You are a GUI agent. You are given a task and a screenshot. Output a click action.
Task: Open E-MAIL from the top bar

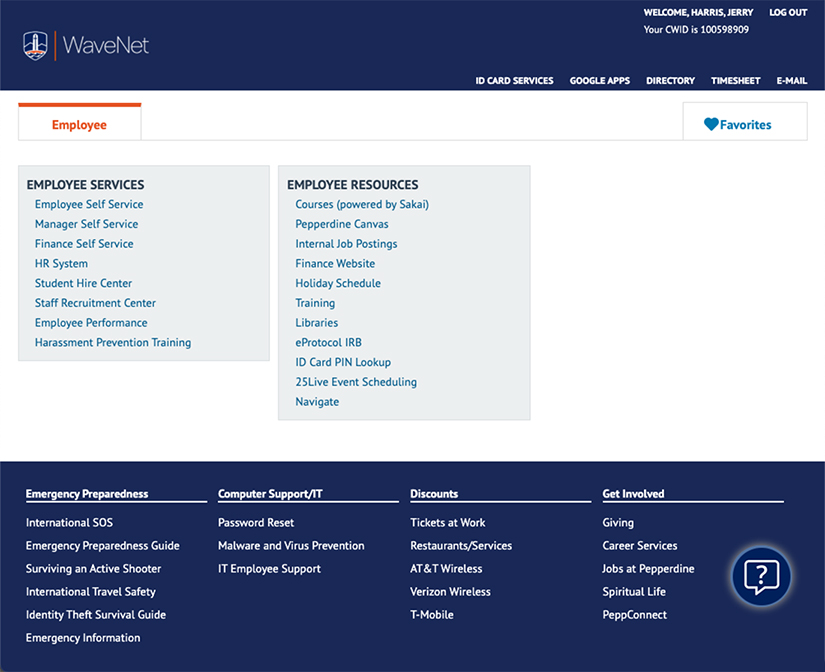[x=791, y=81]
